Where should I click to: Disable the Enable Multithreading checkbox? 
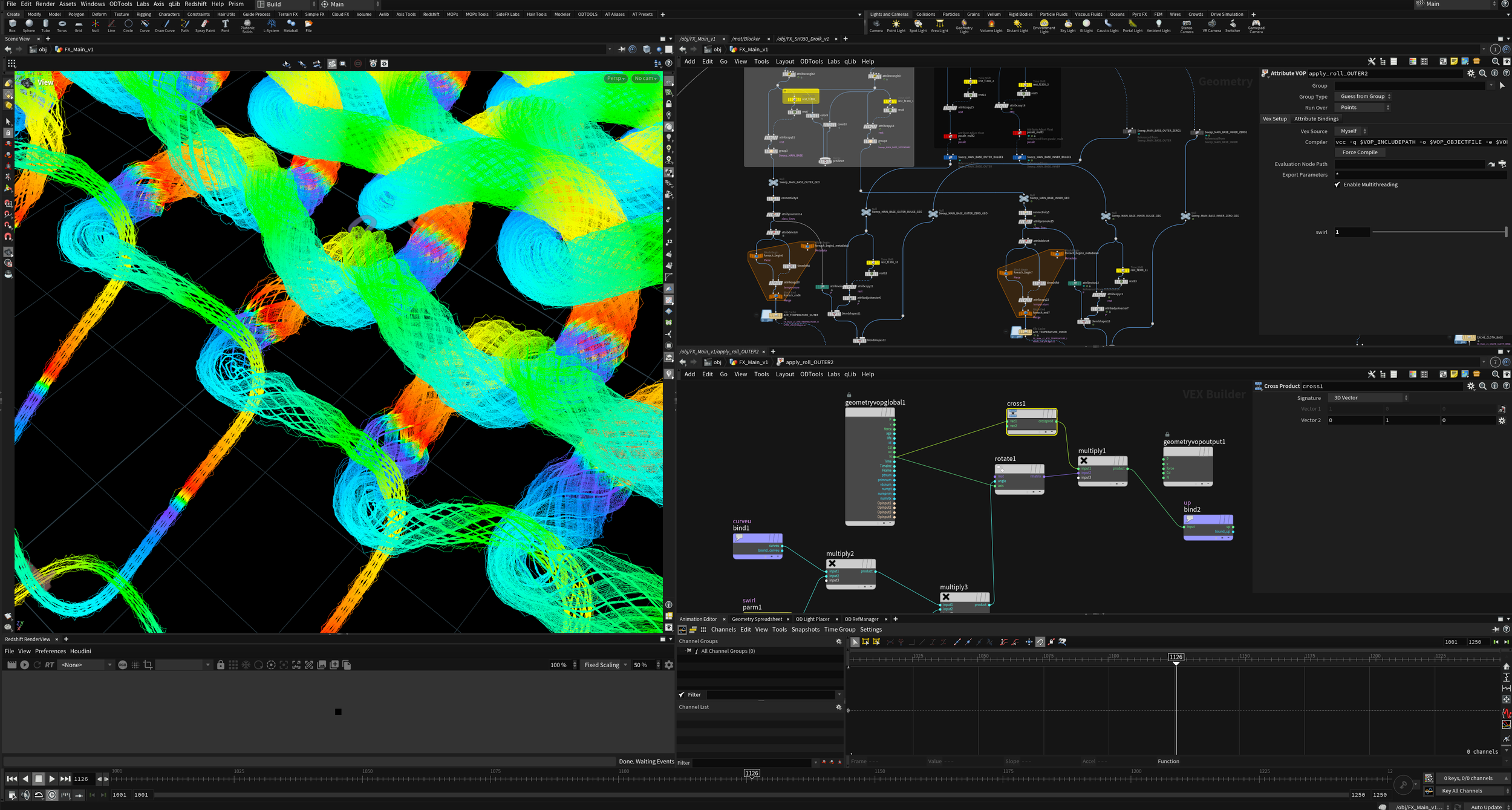(x=1337, y=185)
